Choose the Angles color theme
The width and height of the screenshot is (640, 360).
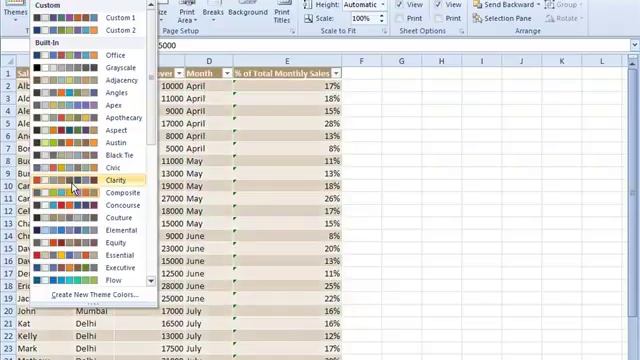pos(89,93)
